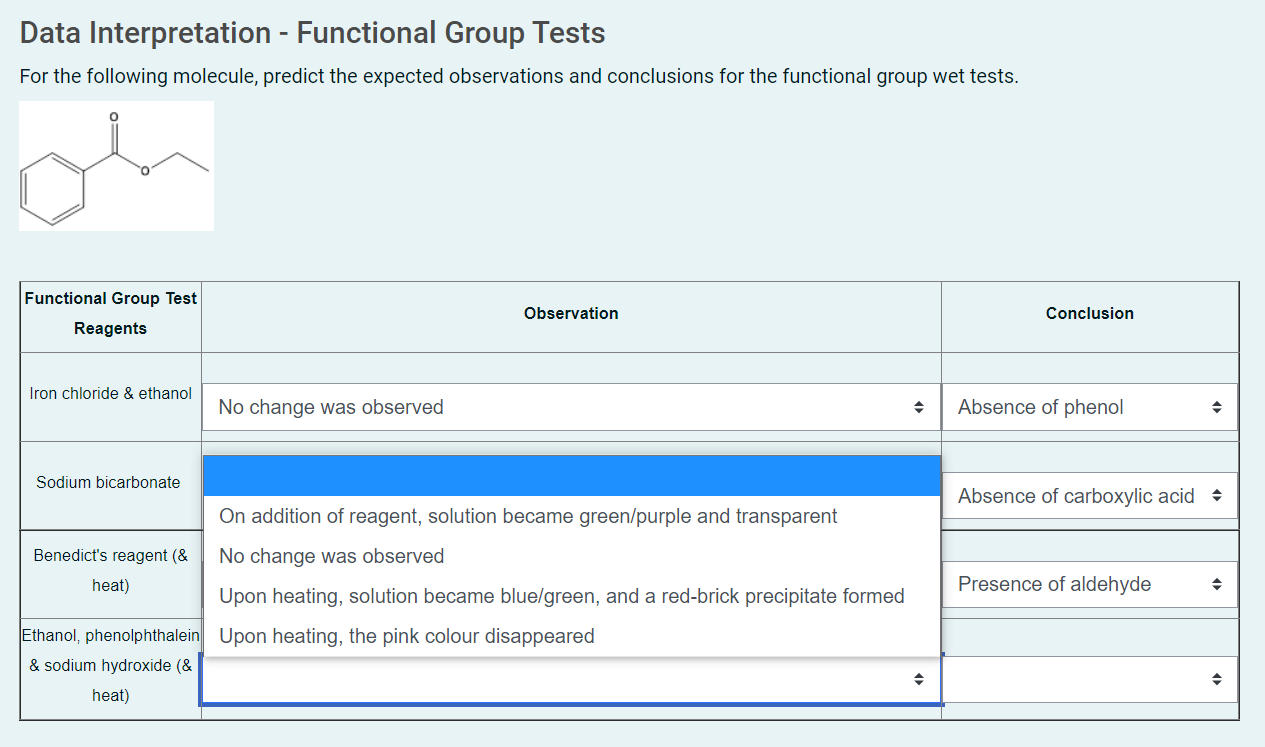This screenshot has width=1265, height=747.
Task: Click the stepper arrows on the bottom conclusion box
Action: pyautogui.click(x=1218, y=678)
